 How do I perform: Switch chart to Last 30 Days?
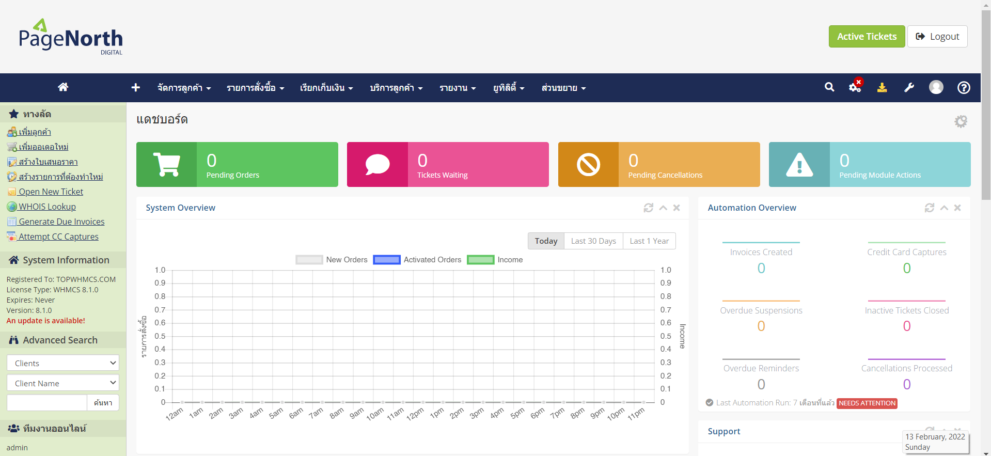click(x=593, y=241)
